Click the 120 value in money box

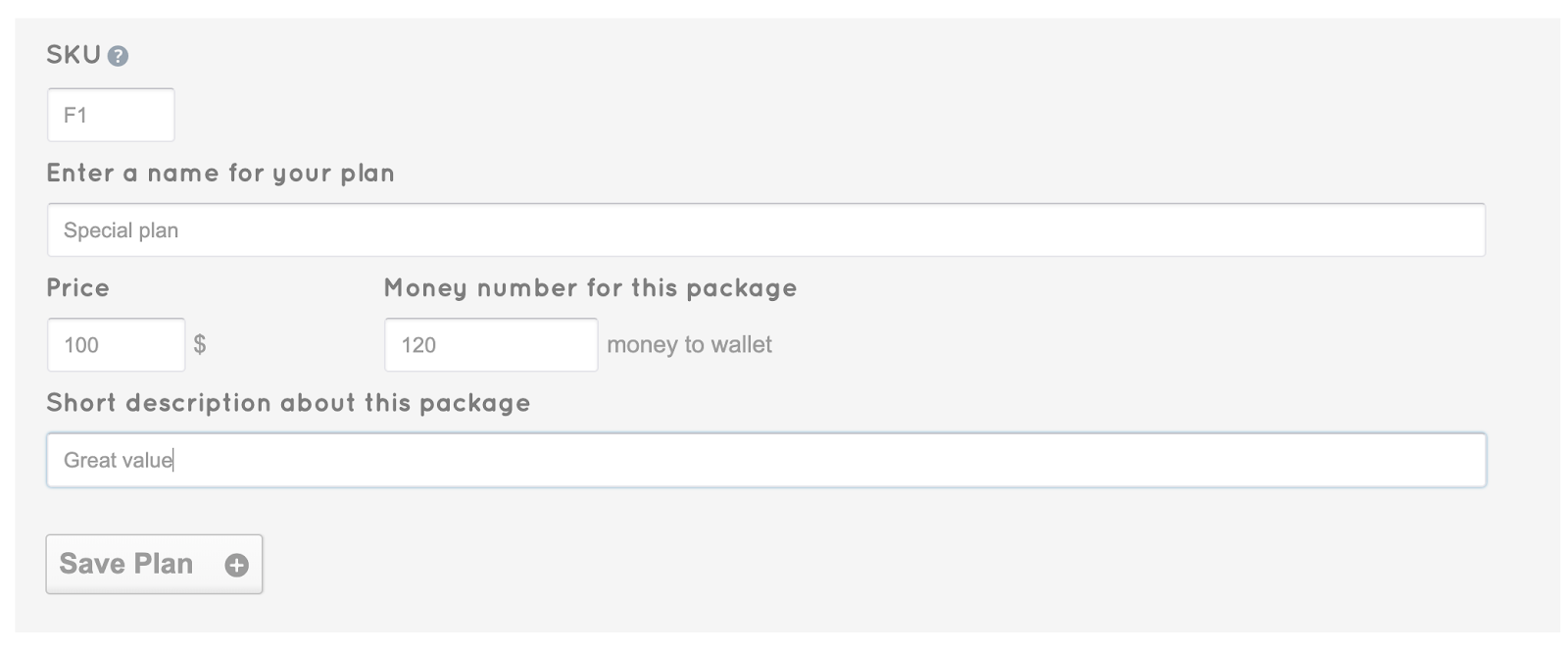pos(418,345)
